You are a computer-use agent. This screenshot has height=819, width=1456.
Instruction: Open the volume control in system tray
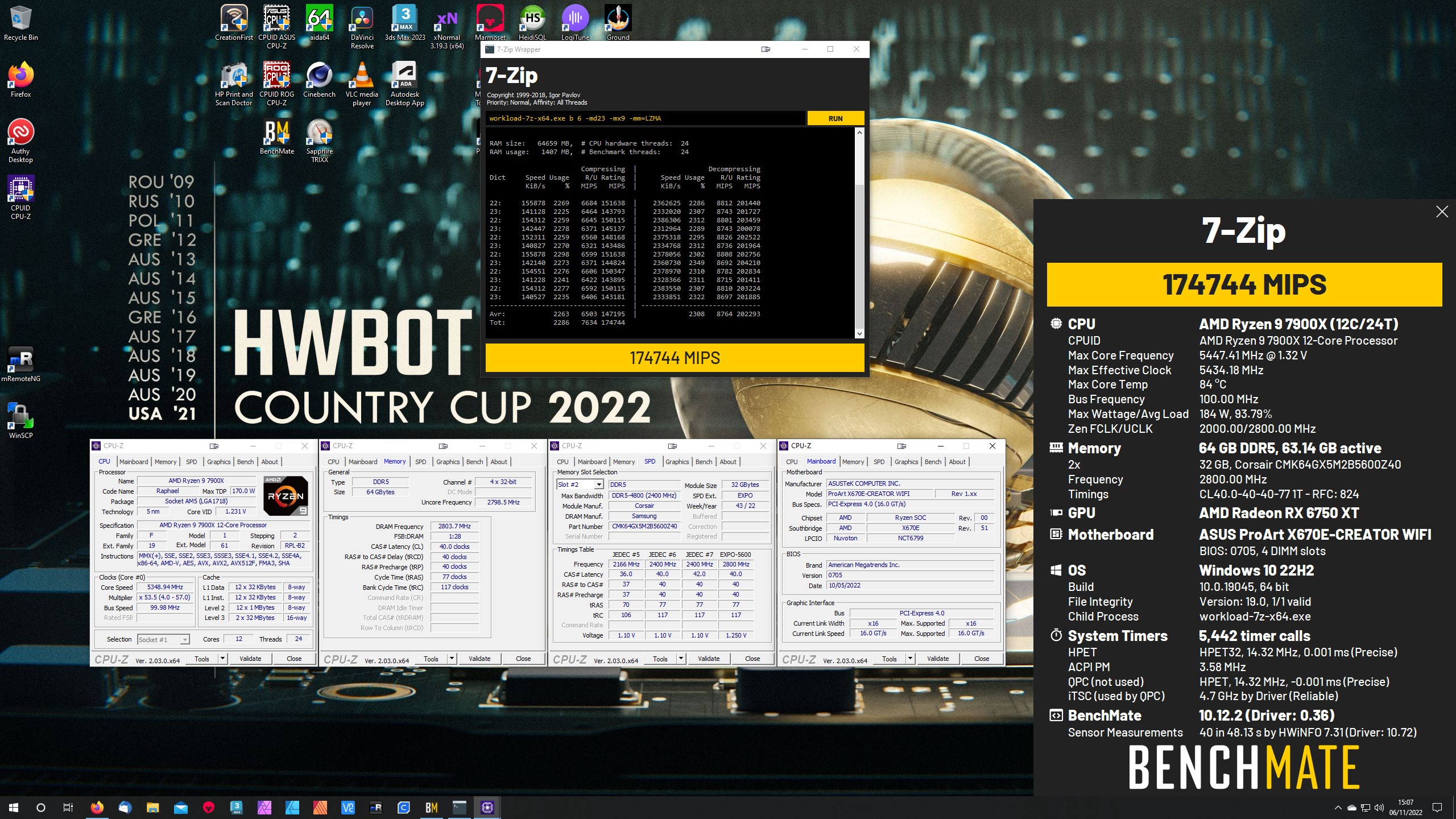pos(1379,808)
